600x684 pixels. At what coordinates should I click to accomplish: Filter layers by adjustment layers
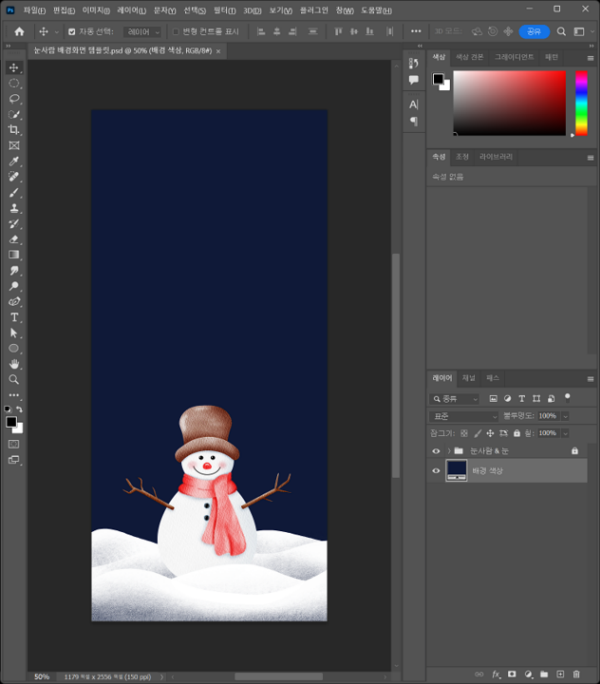coord(507,398)
